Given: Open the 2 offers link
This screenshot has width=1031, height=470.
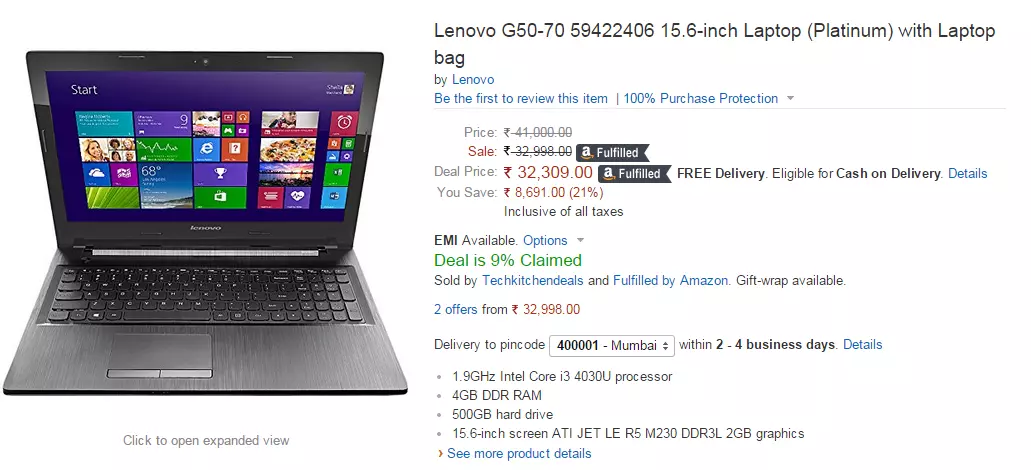Looking at the screenshot, I should click(x=456, y=310).
